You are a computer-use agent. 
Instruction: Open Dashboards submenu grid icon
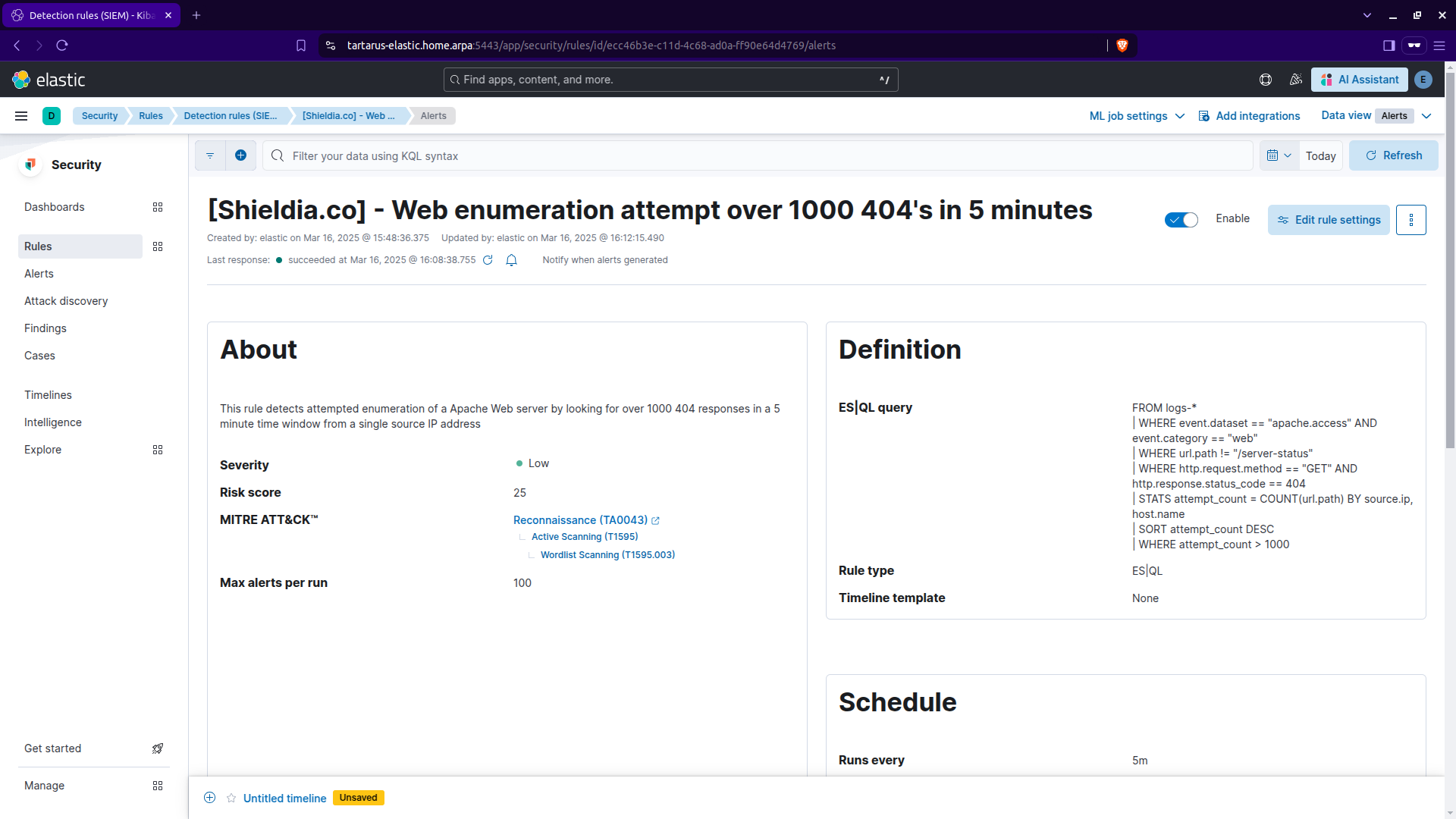[x=158, y=207]
